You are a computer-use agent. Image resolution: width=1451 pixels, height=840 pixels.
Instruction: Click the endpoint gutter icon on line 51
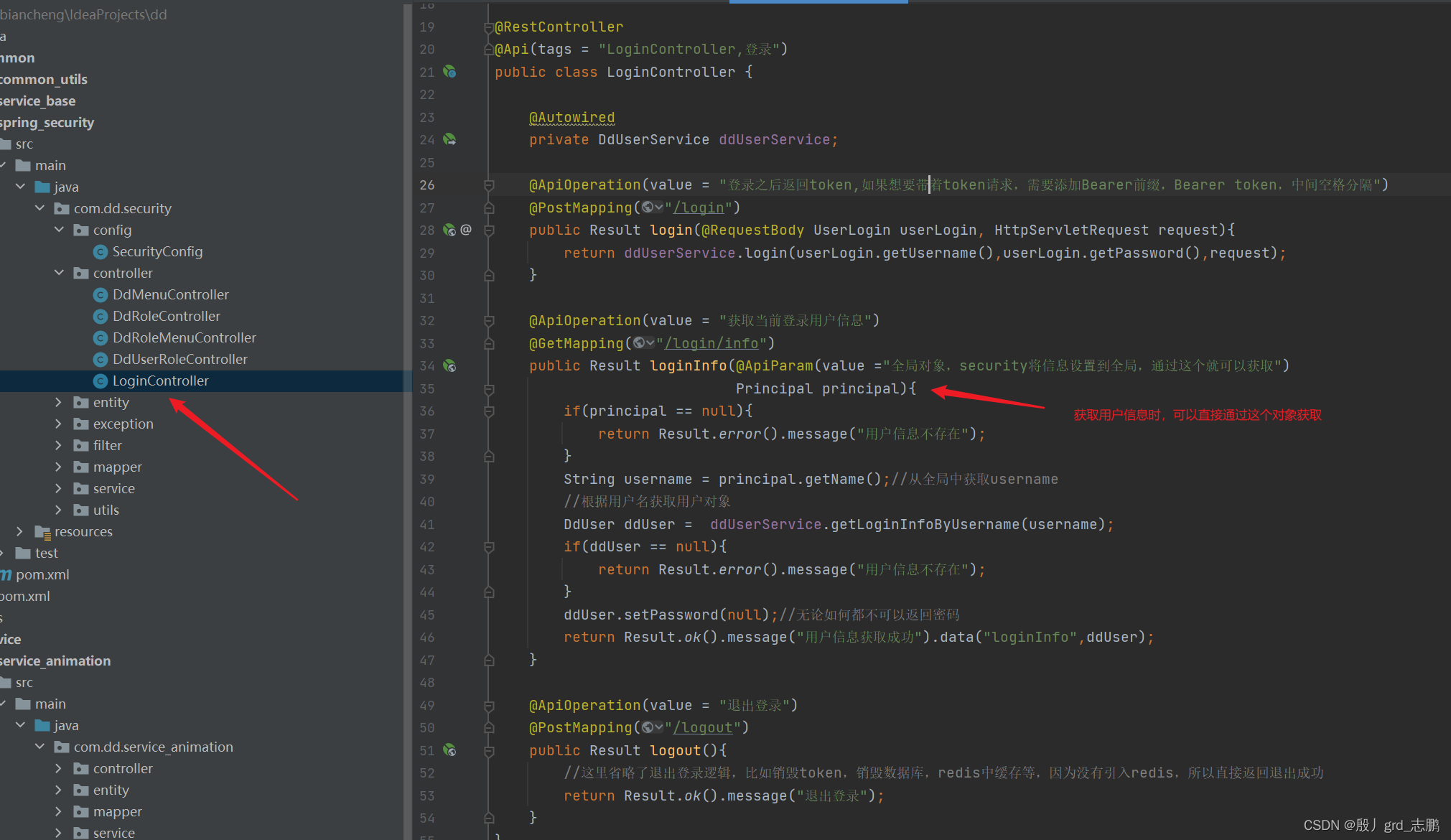click(449, 750)
